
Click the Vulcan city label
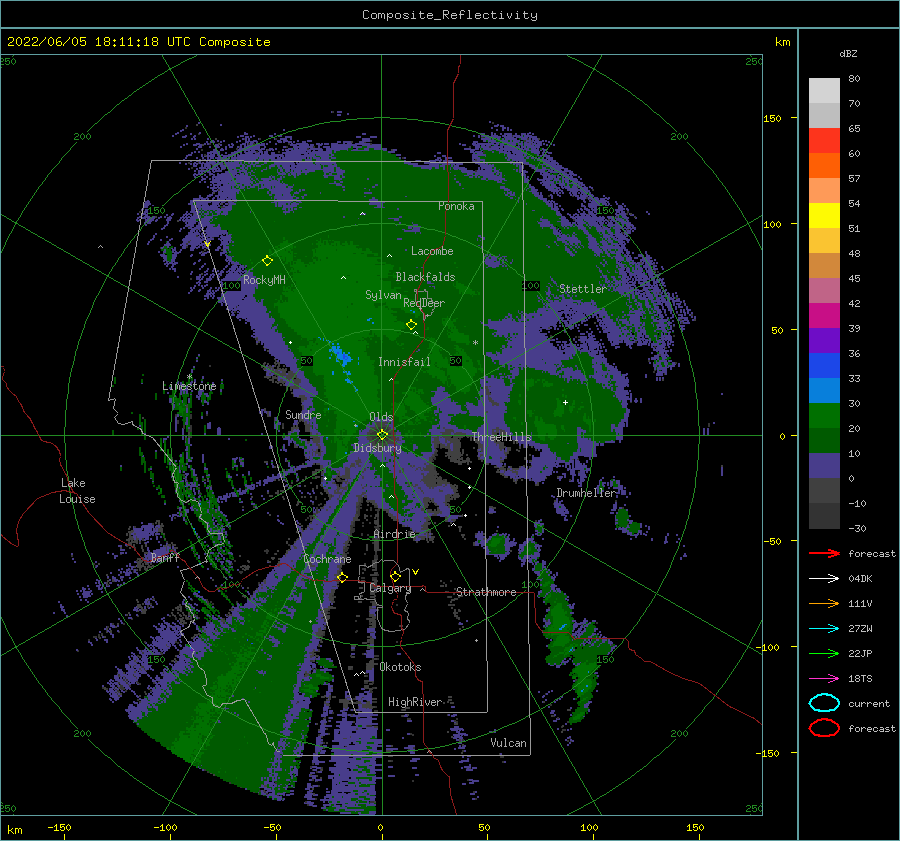tap(509, 743)
